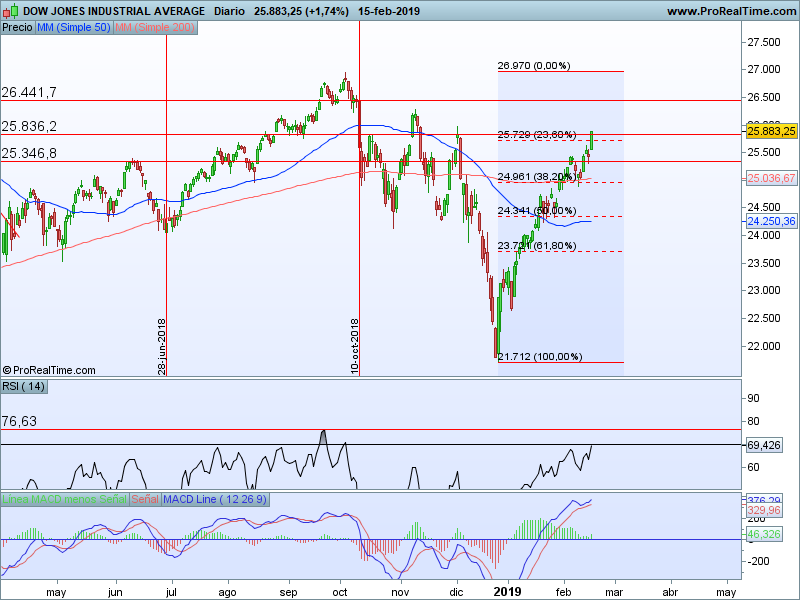800x600 pixels.
Task: Click the pink 200 MA value tag 25.036,67
Action: point(771,178)
